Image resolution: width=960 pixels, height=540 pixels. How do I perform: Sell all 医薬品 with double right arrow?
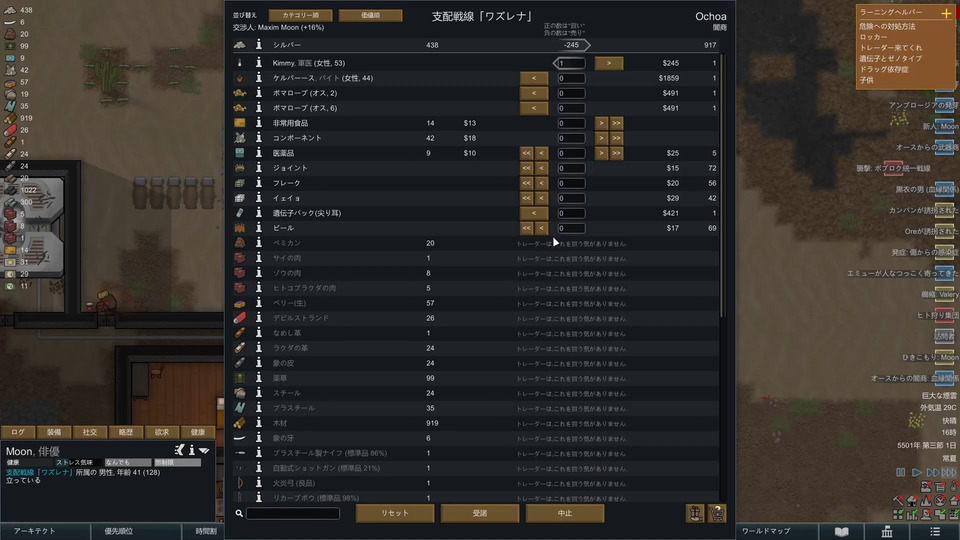(617, 153)
